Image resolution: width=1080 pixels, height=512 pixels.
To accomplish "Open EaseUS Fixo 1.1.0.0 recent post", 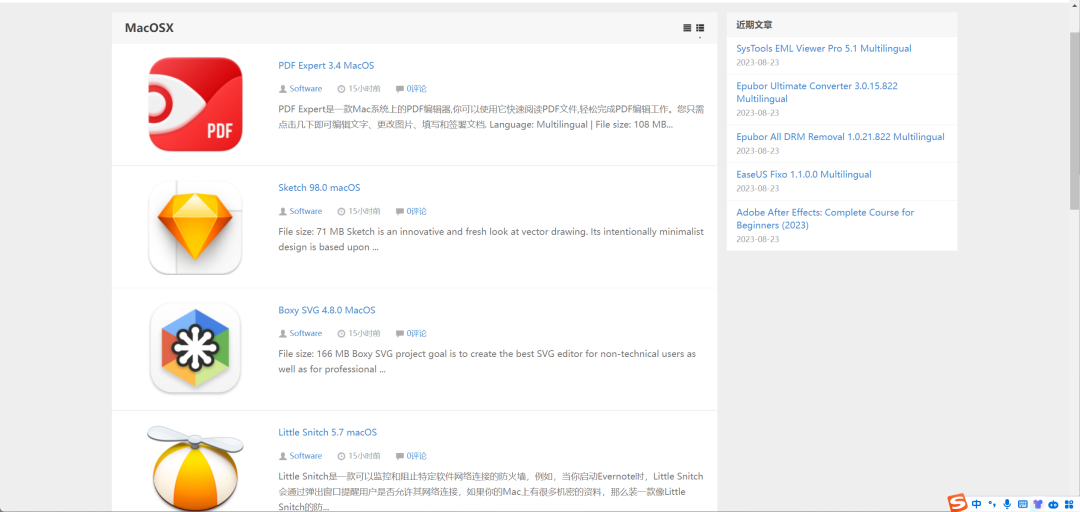I will 804,174.
